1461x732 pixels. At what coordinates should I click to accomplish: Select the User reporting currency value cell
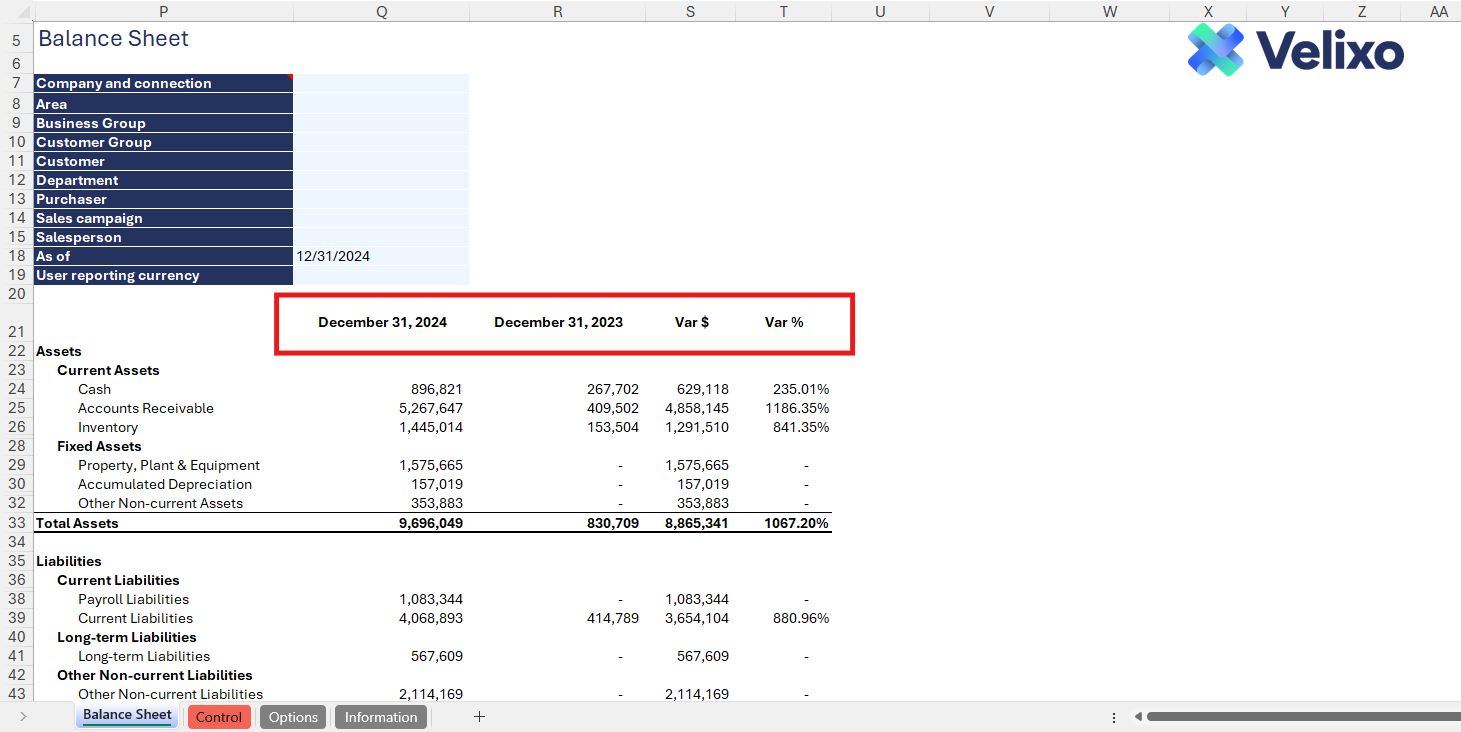coord(380,275)
